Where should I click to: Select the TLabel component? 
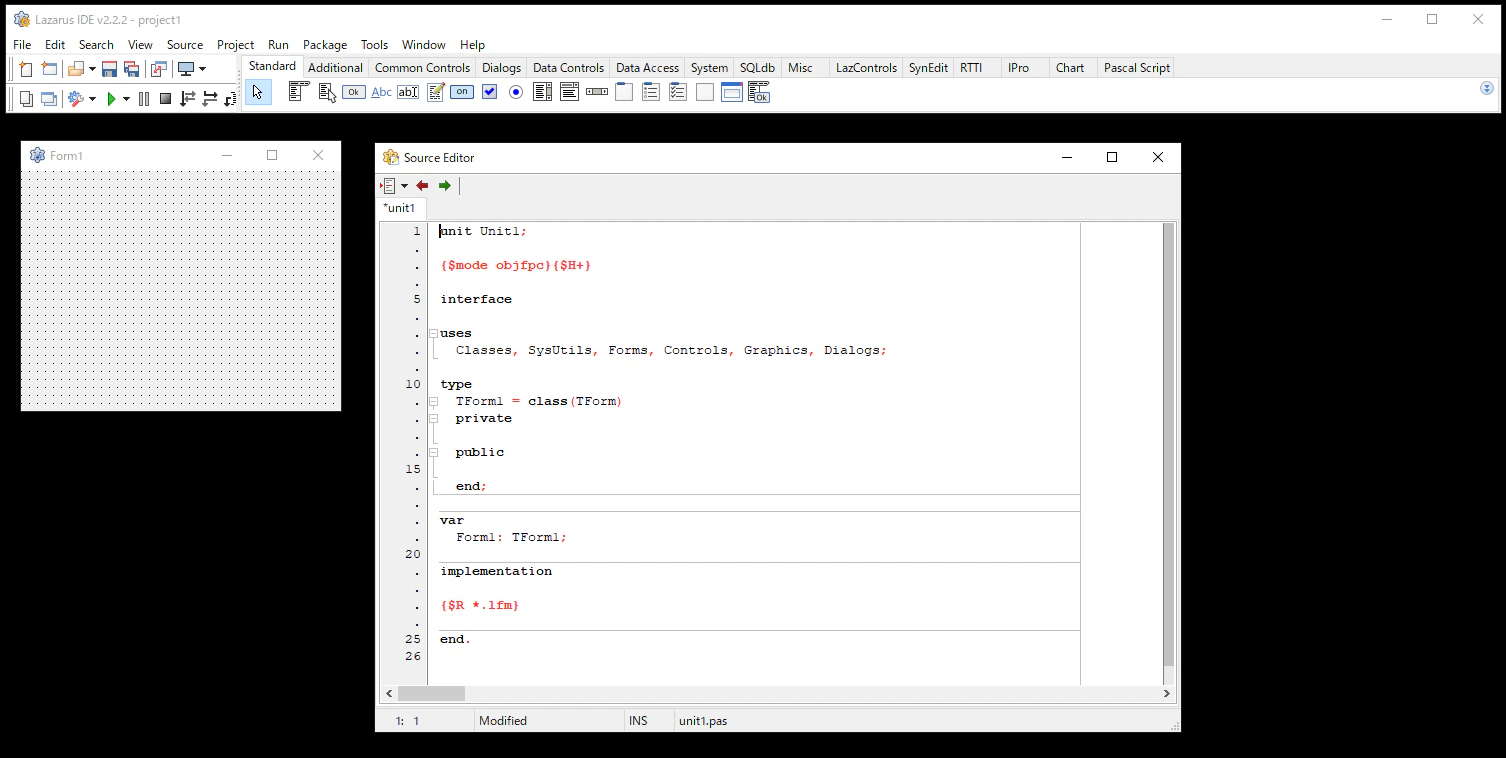tap(382, 92)
